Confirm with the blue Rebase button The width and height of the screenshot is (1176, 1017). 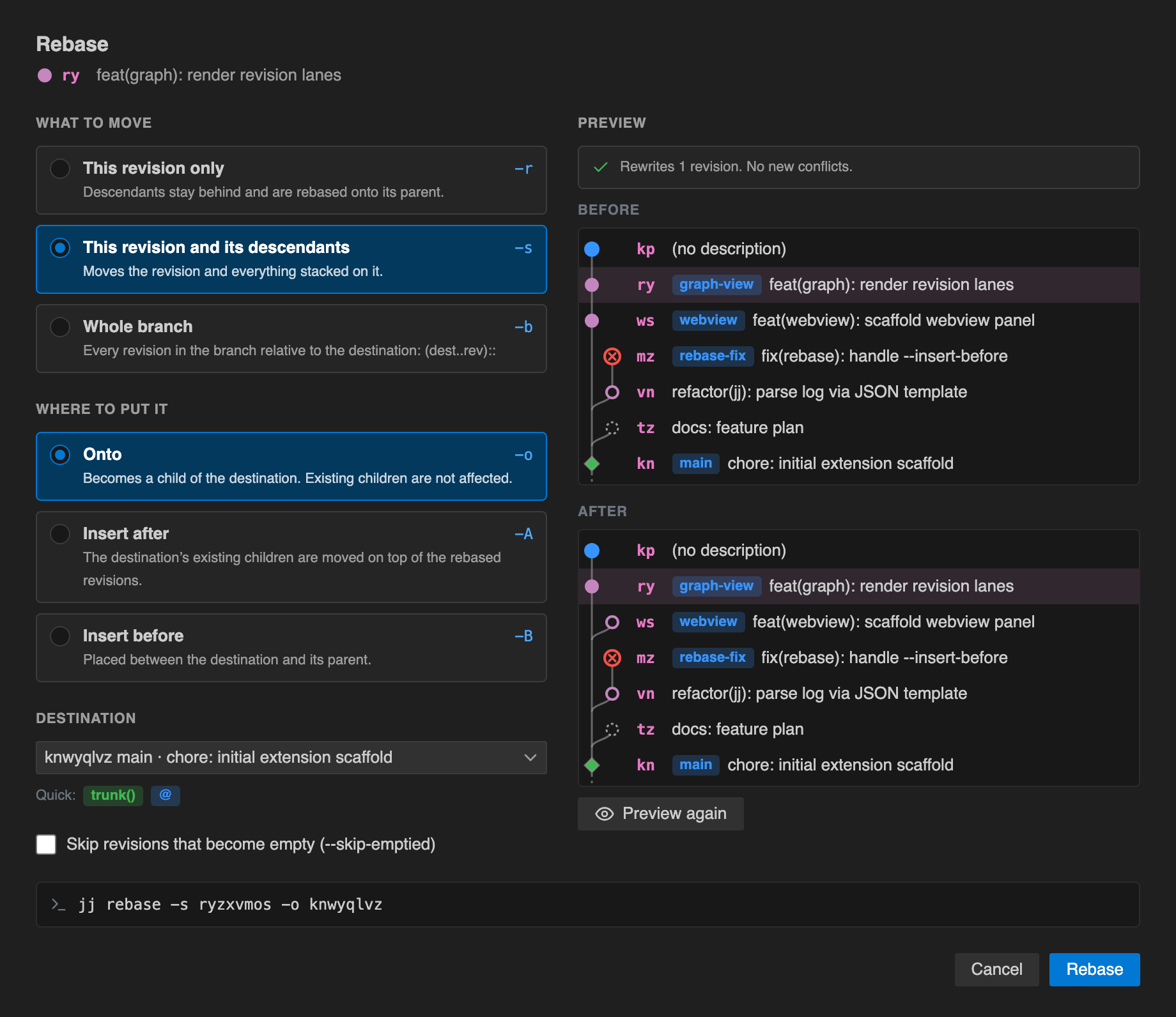click(1095, 970)
